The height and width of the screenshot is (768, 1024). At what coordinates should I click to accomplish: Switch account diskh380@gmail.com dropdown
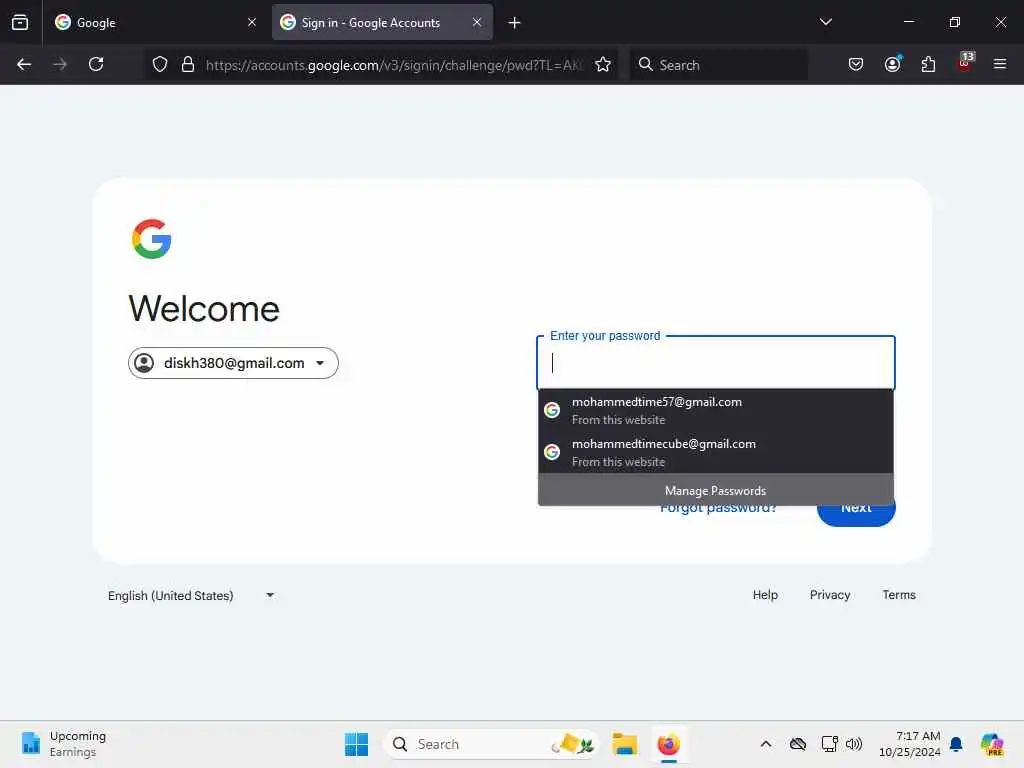[233, 363]
